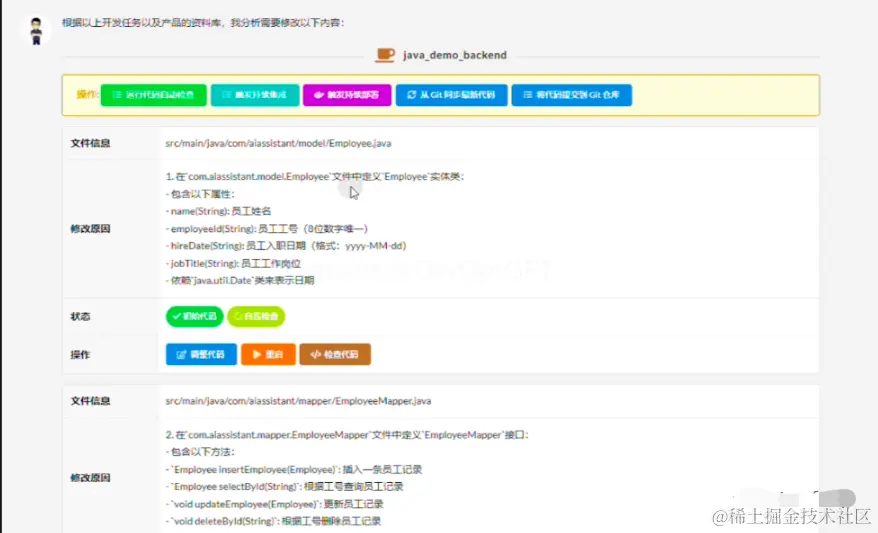The image size is (878, 533).
Task: Click the java_demo_backend heading text
Action: pyautogui.click(x=455, y=55)
